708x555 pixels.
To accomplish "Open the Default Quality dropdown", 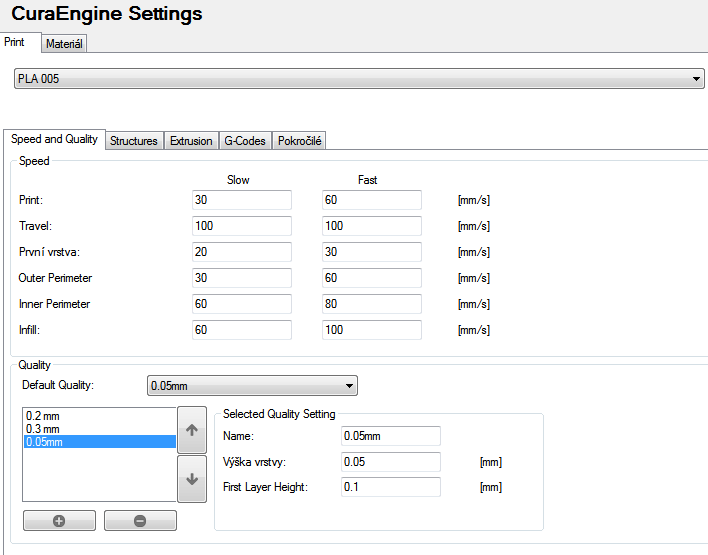I will coord(349,385).
